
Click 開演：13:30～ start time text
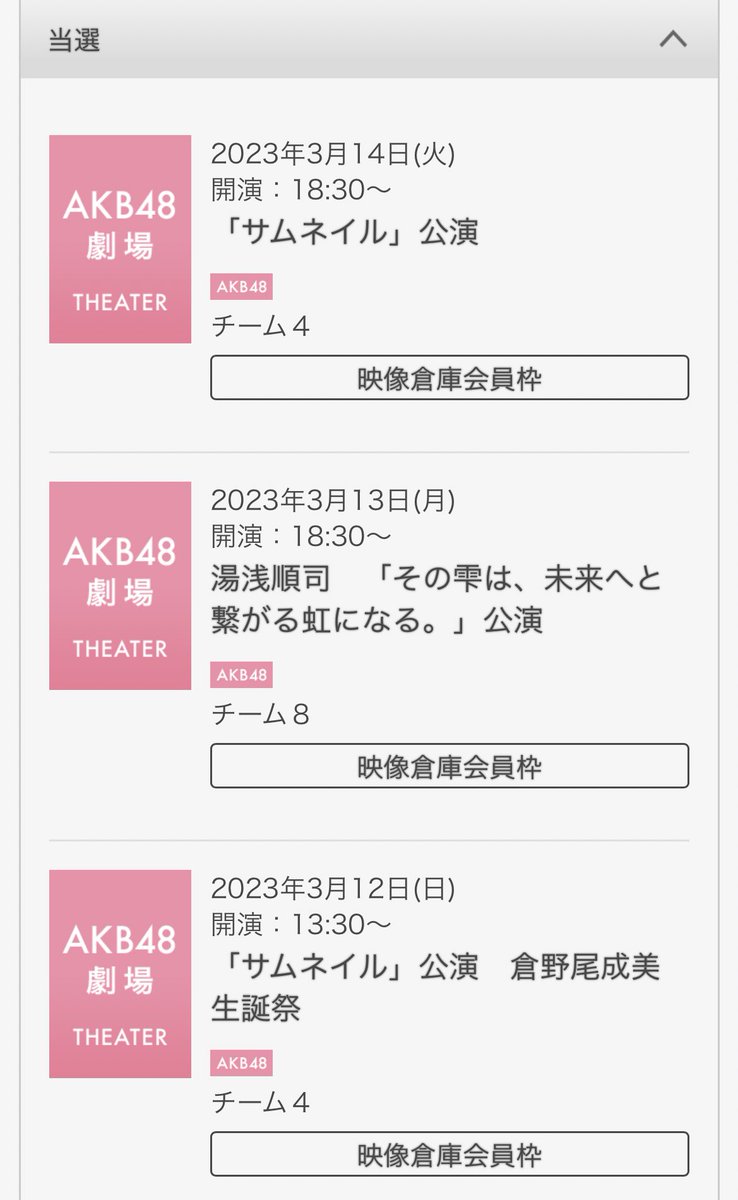[x=301, y=925]
